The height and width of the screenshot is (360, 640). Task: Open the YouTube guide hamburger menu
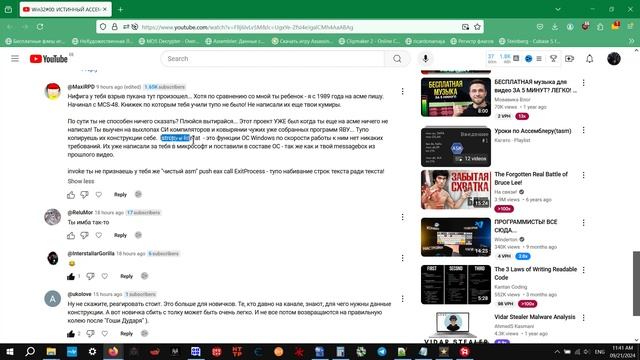[15, 59]
